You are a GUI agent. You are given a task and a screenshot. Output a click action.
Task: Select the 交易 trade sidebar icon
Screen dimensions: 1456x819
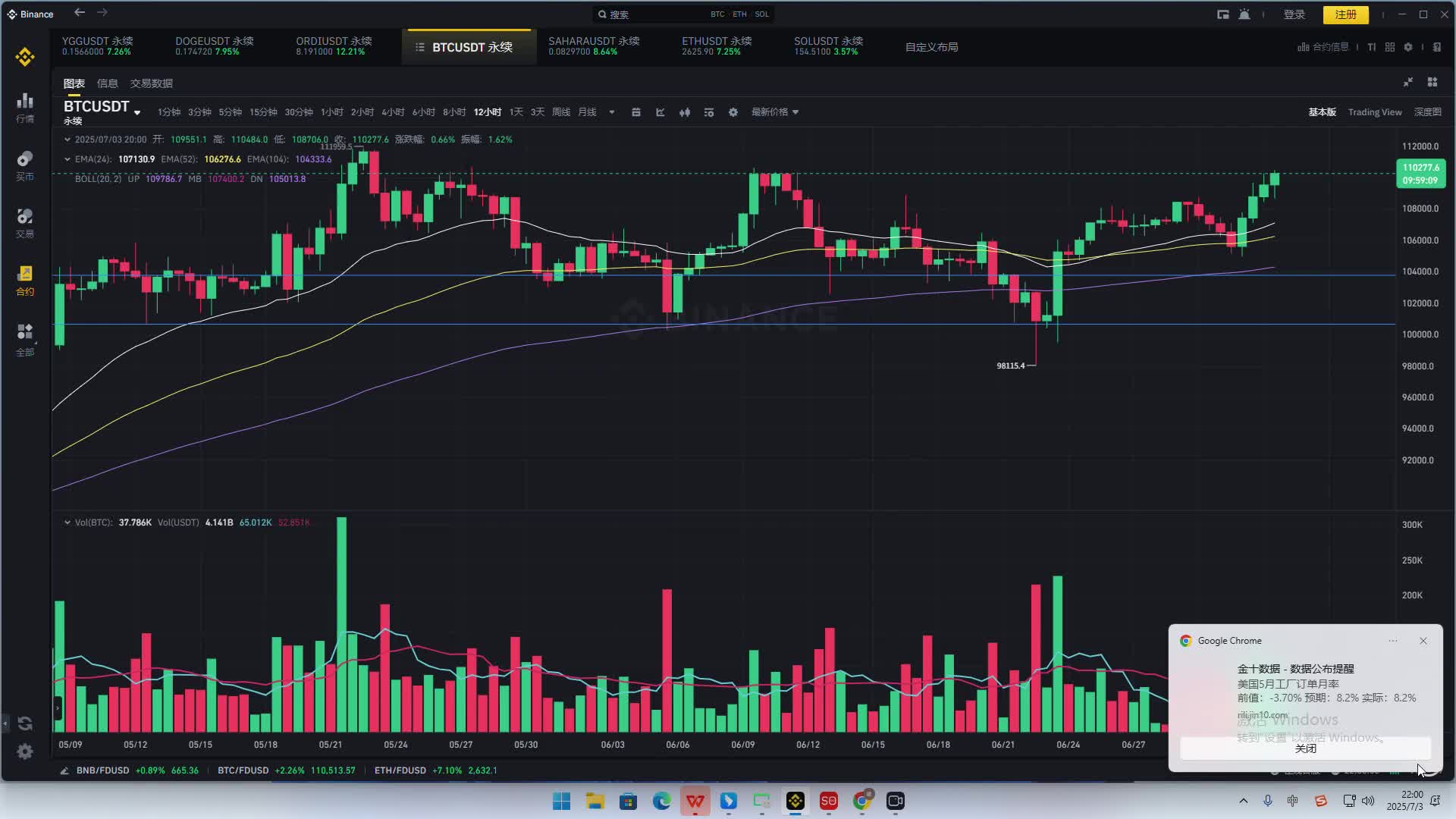click(x=24, y=220)
